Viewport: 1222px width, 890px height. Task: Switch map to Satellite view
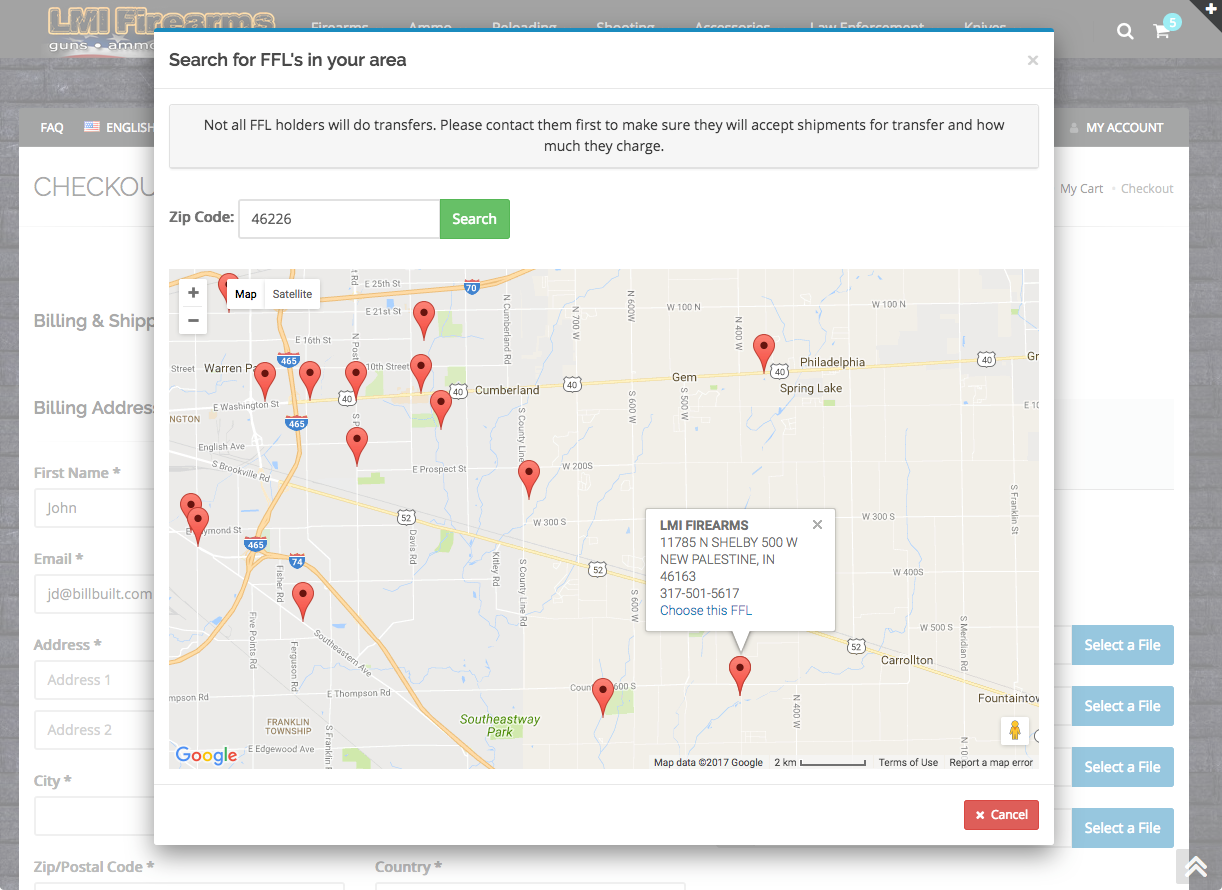pos(292,294)
